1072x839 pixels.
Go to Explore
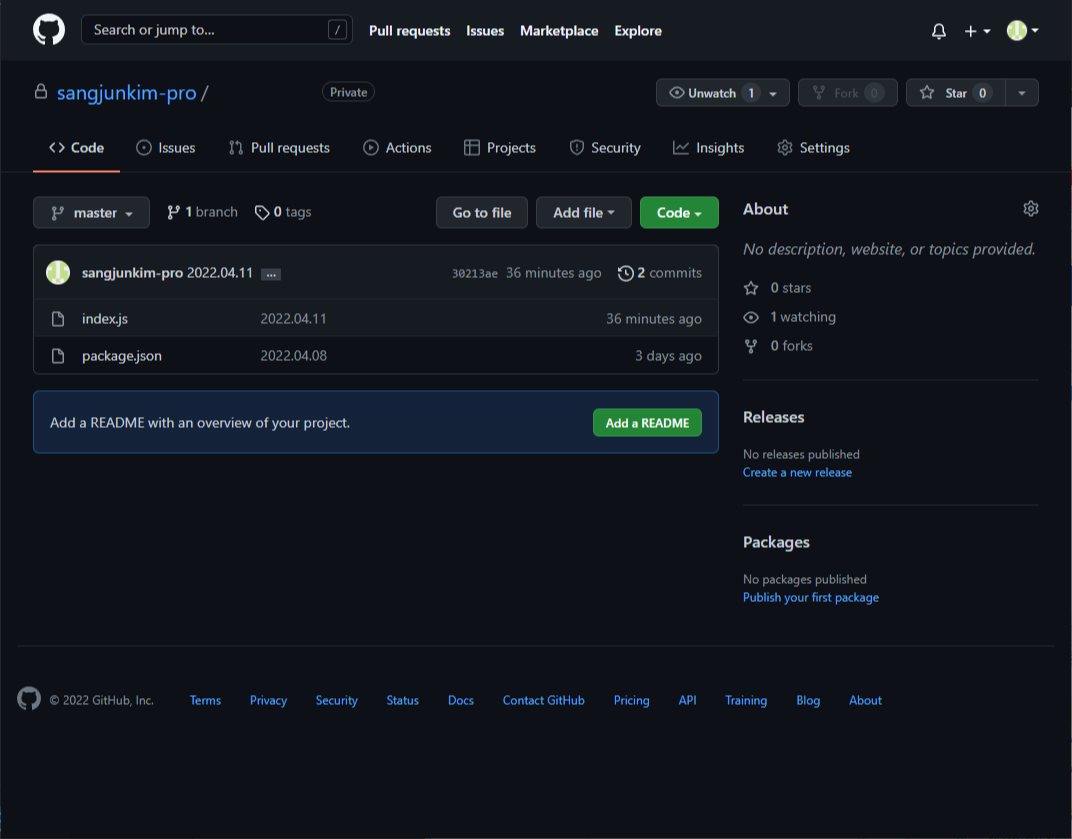pos(638,31)
